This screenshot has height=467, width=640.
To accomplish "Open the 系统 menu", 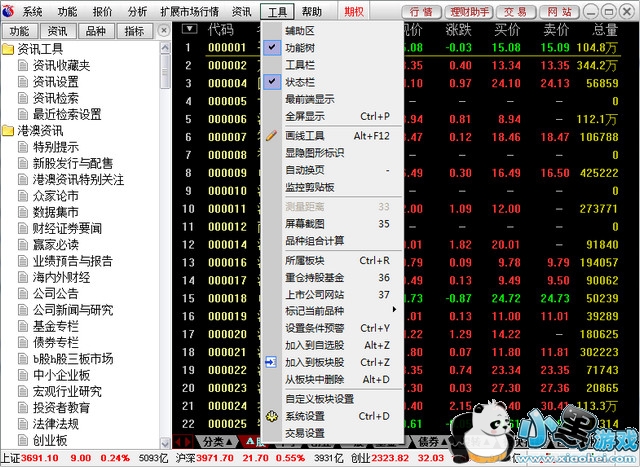I will coord(32,12).
